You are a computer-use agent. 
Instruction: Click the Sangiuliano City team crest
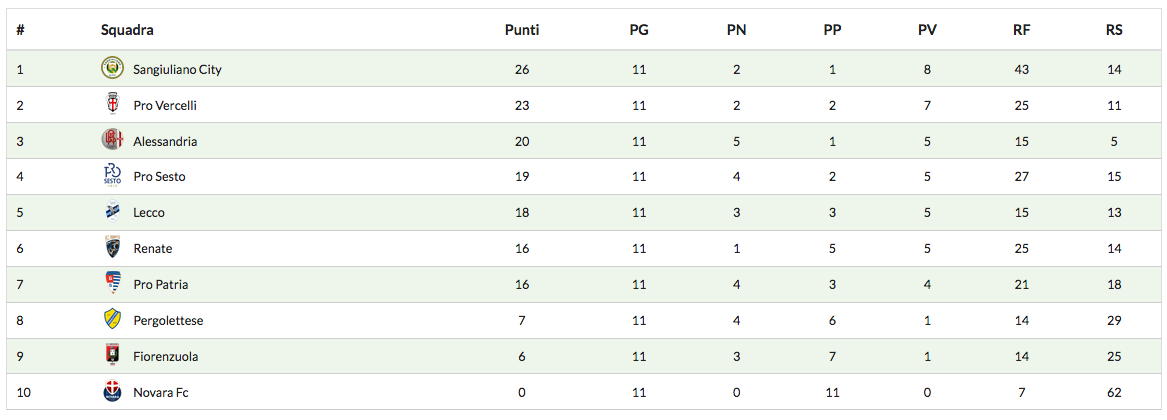pyautogui.click(x=112, y=69)
